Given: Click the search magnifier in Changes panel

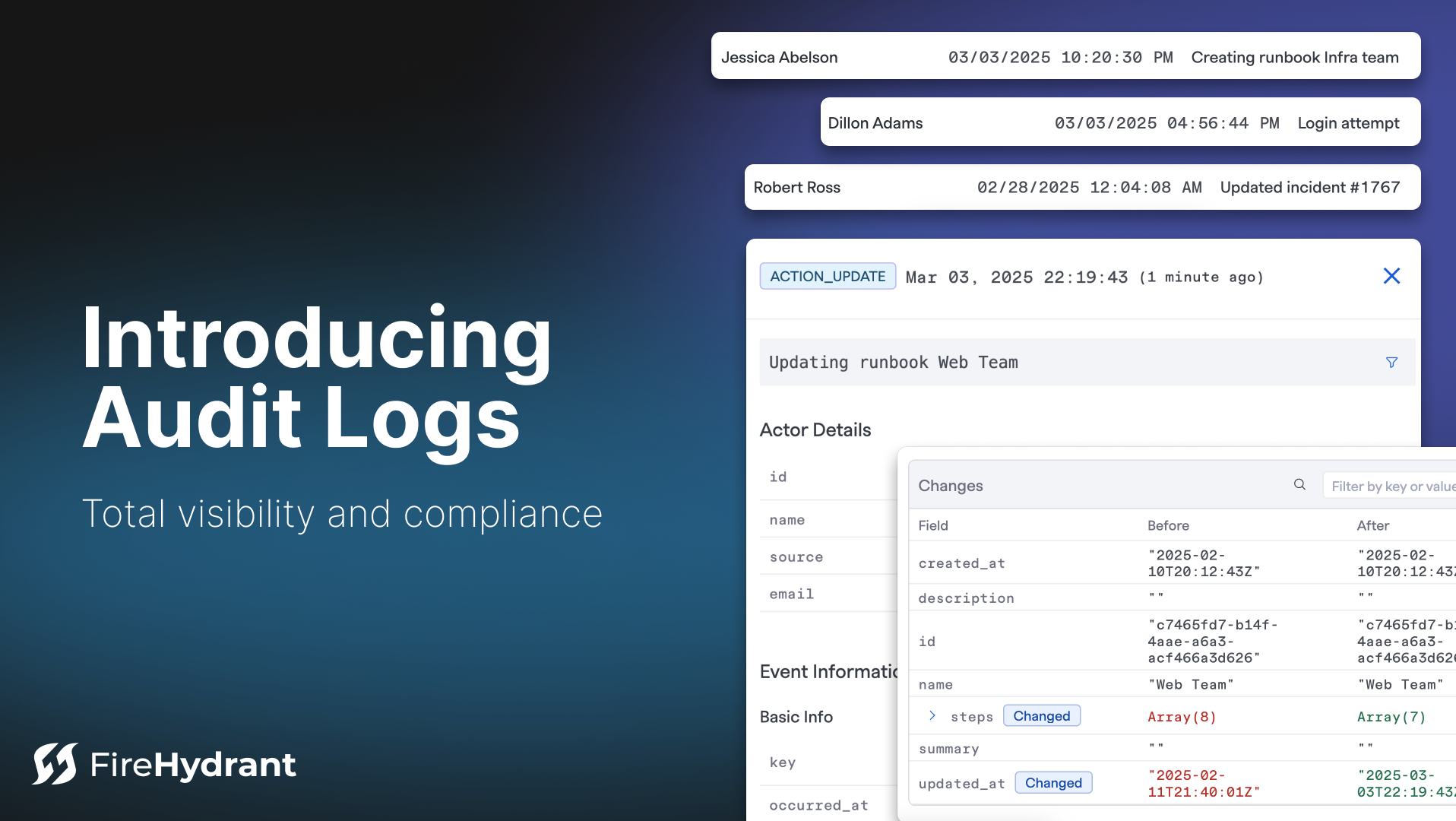Looking at the screenshot, I should pyautogui.click(x=1299, y=485).
